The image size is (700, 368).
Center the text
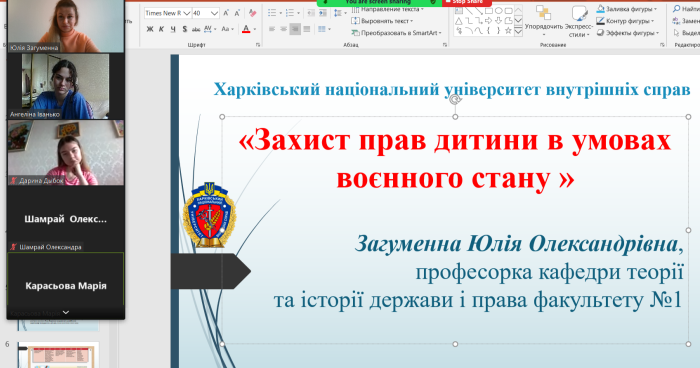(x=283, y=29)
